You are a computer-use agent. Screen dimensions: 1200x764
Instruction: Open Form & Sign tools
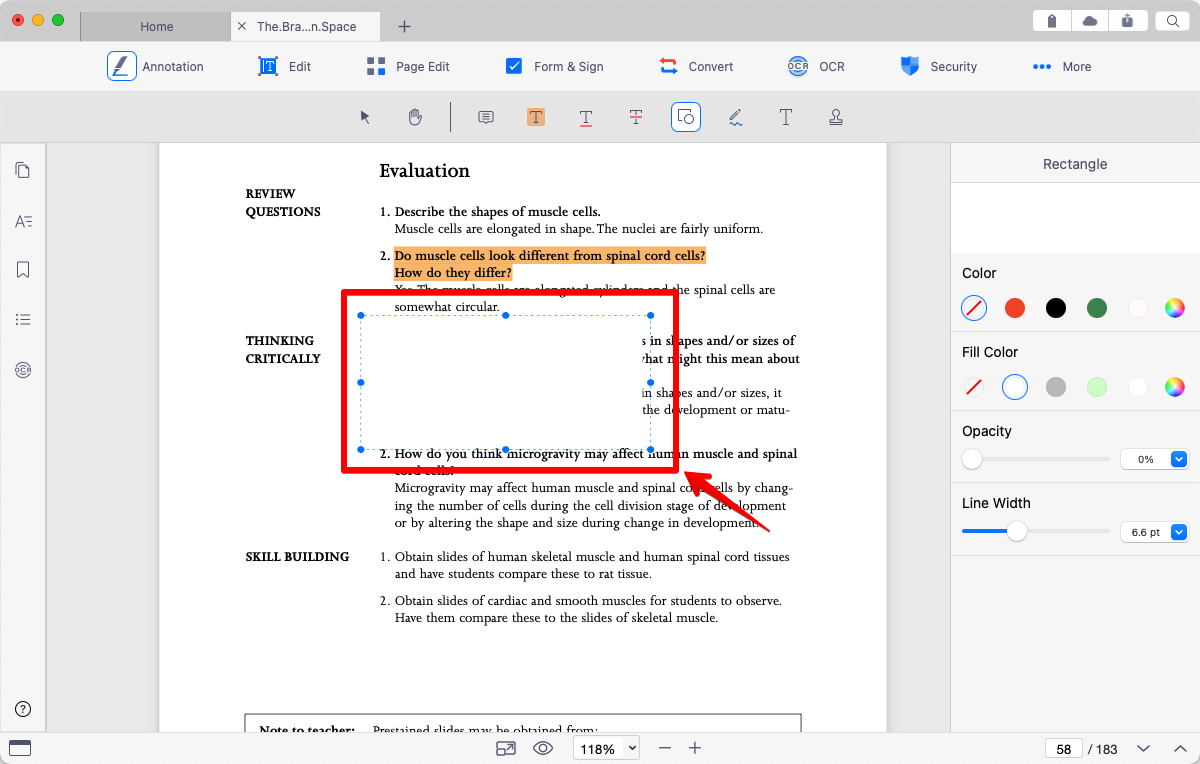(x=555, y=66)
